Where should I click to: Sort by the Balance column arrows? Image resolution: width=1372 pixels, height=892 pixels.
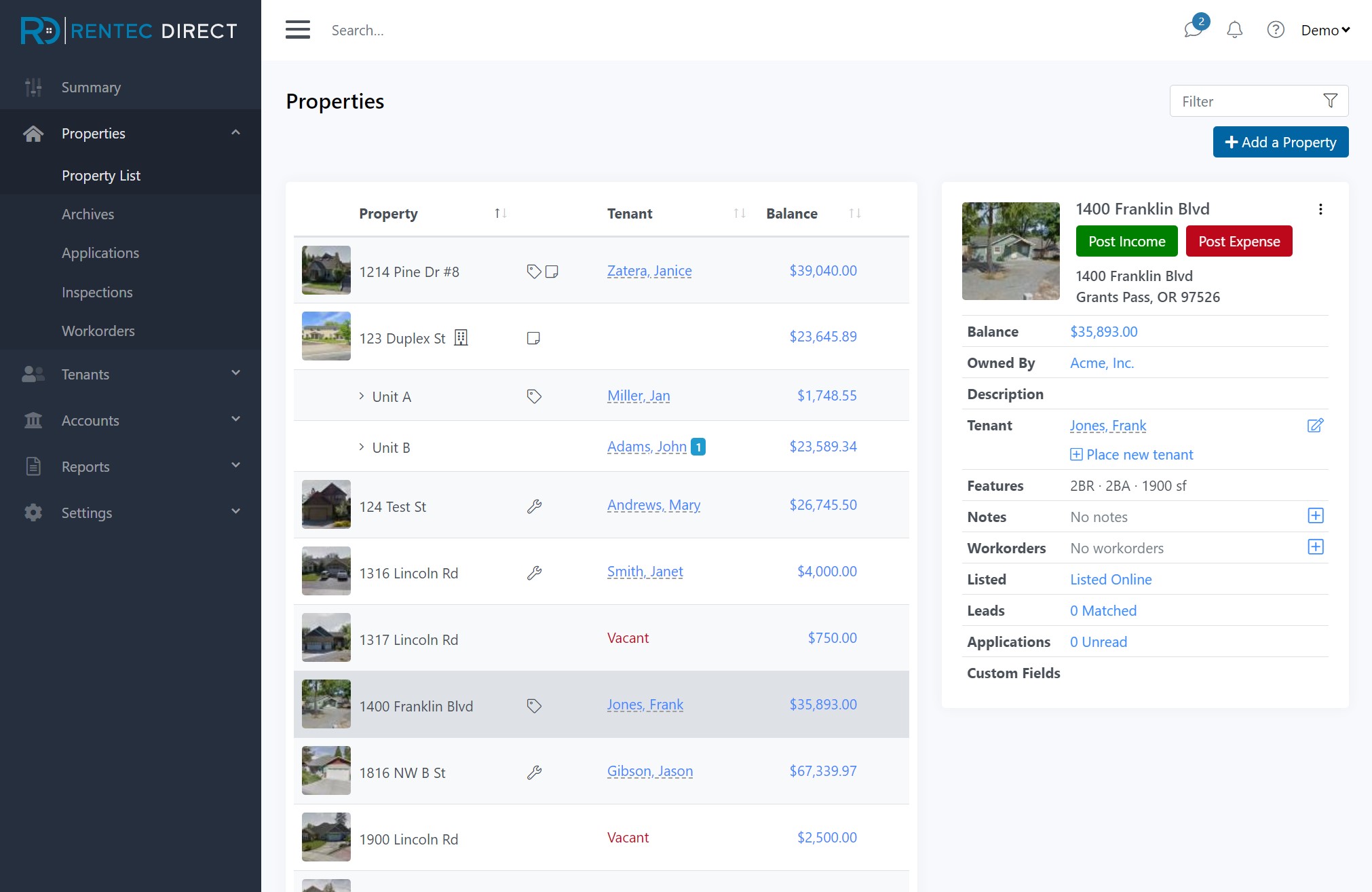[x=854, y=214]
